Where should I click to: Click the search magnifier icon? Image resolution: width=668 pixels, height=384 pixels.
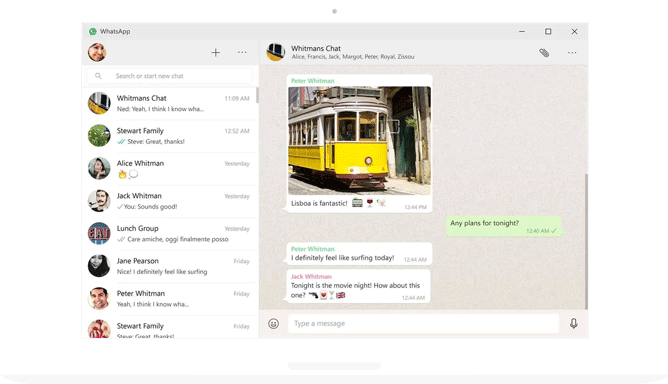[x=98, y=76]
